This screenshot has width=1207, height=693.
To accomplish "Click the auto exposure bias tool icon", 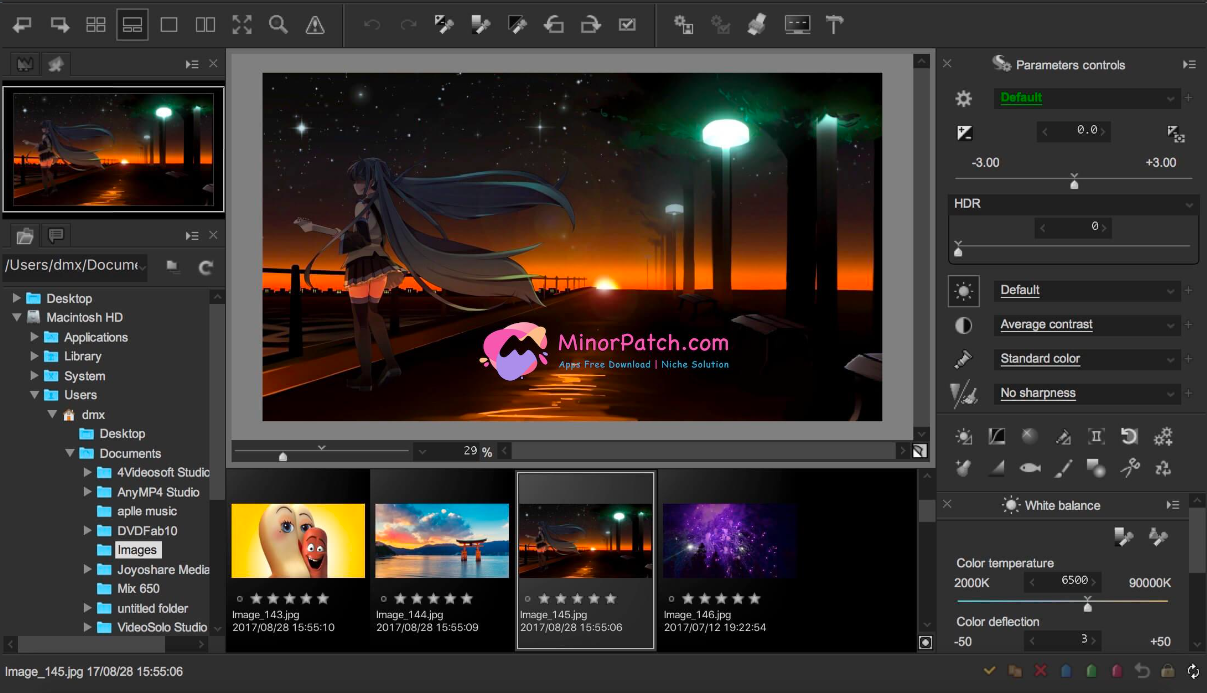I will pos(1176,132).
